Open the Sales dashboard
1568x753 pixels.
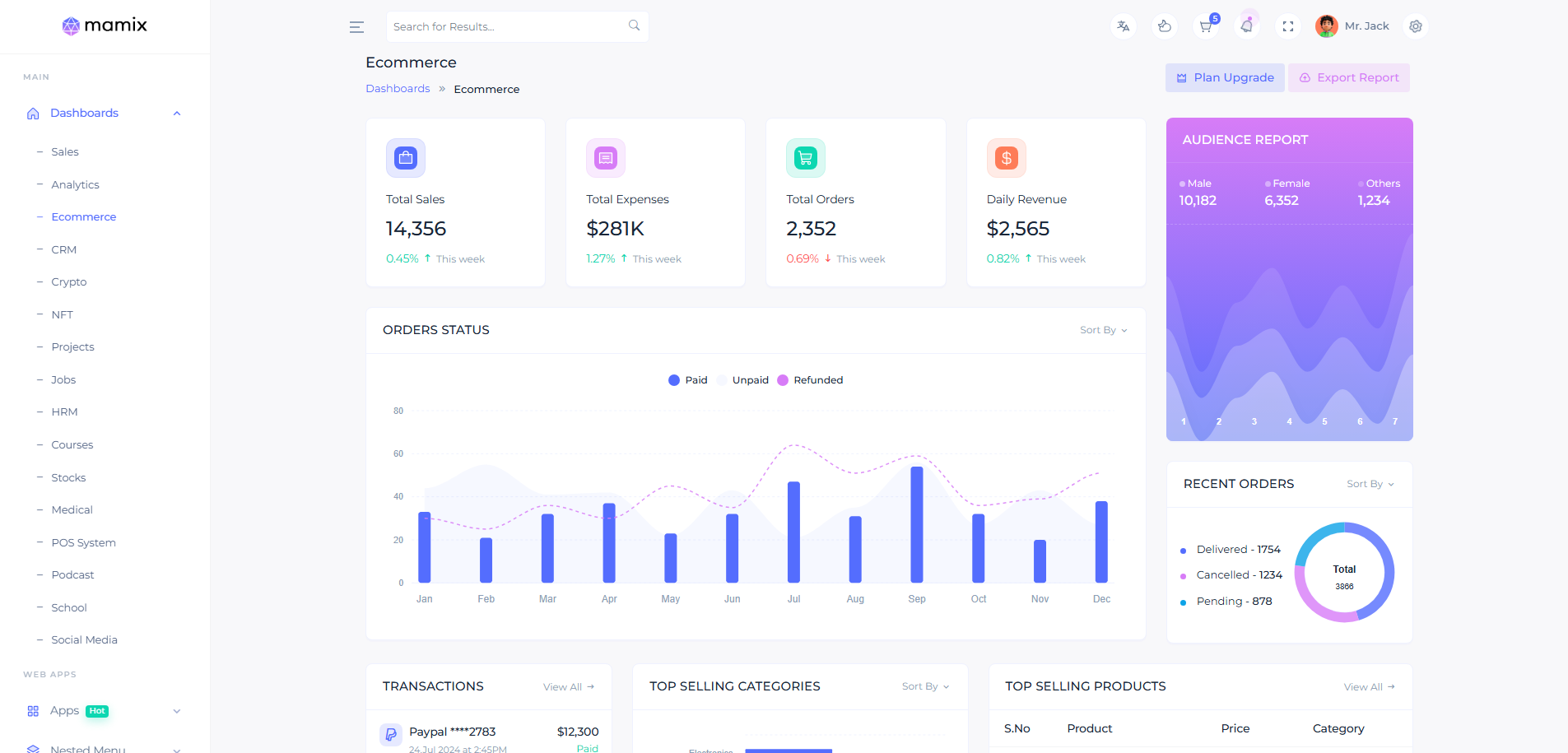point(65,152)
